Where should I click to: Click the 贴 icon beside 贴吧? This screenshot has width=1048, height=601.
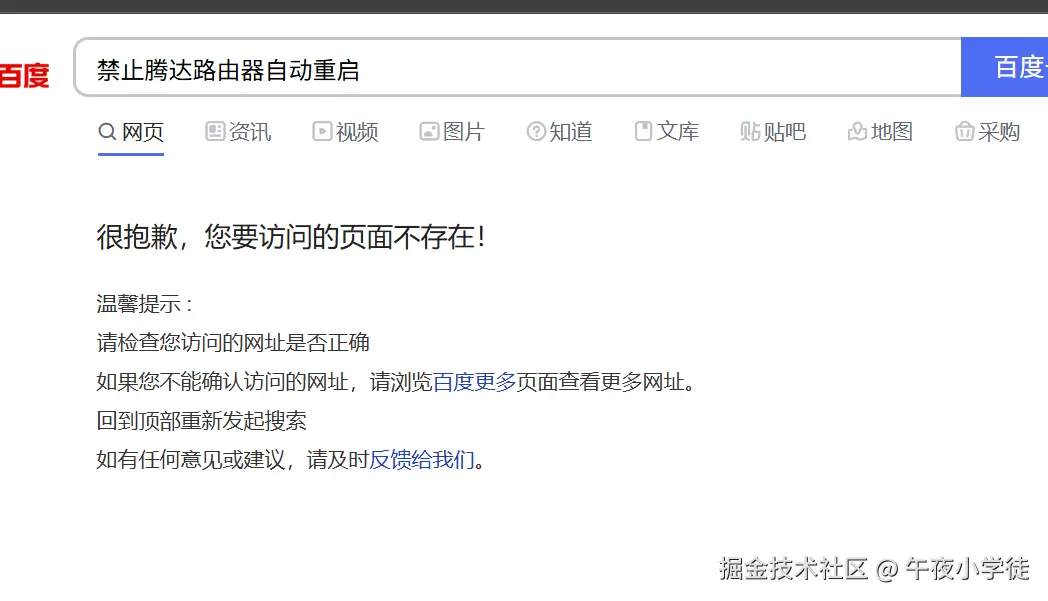750,131
